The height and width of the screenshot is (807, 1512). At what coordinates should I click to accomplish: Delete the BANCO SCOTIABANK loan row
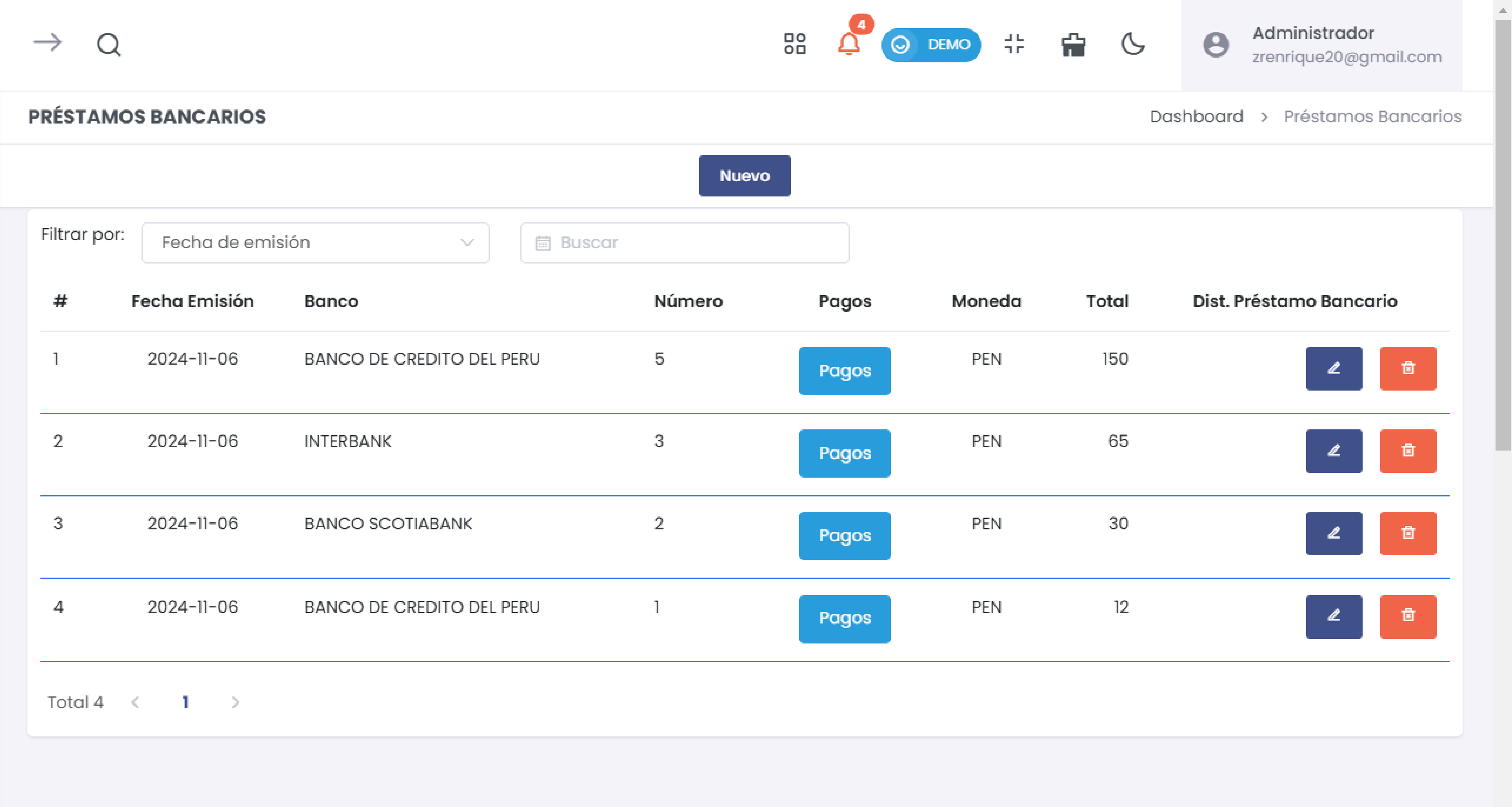[x=1408, y=533]
